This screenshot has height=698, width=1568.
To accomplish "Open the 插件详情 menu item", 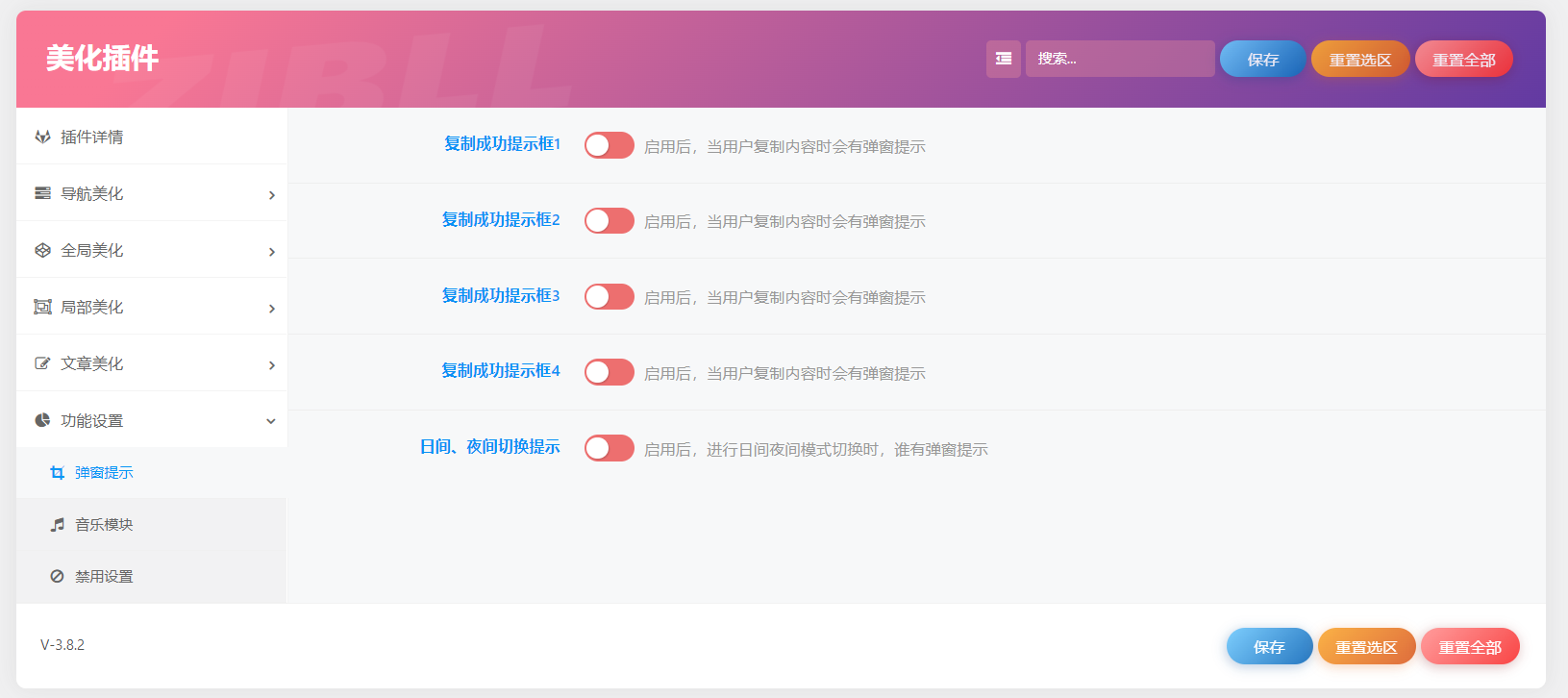I will [x=152, y=137].
